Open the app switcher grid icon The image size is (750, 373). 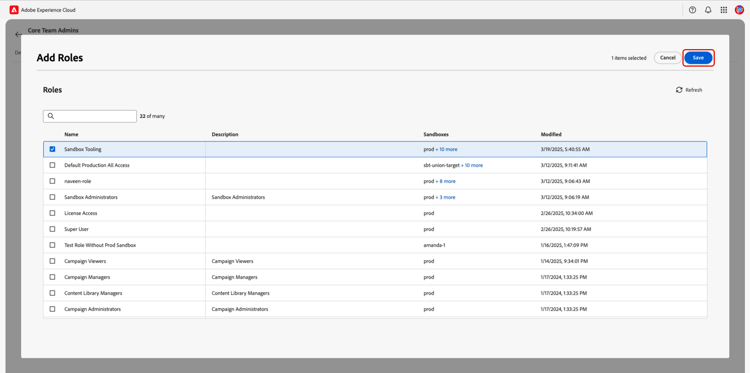tap(724, 10)
